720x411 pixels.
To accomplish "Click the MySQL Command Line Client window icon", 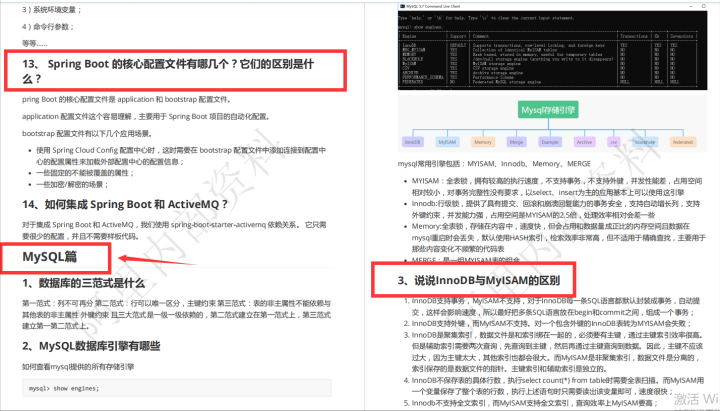I will [x=402, y=6].
